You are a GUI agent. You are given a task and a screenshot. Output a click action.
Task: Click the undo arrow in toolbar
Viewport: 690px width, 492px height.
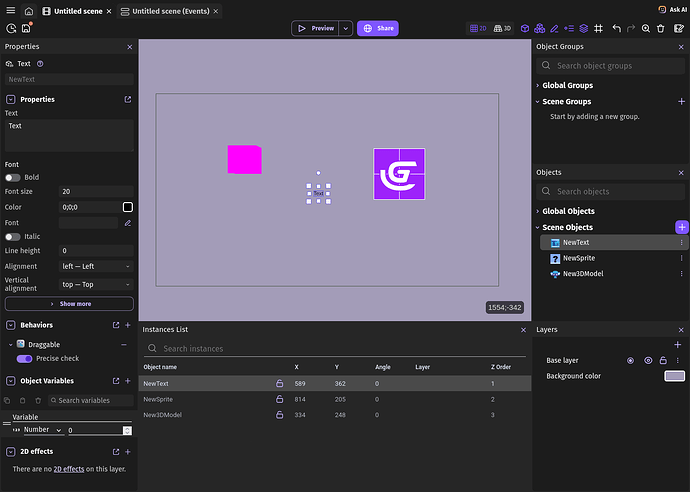[616, 29]
